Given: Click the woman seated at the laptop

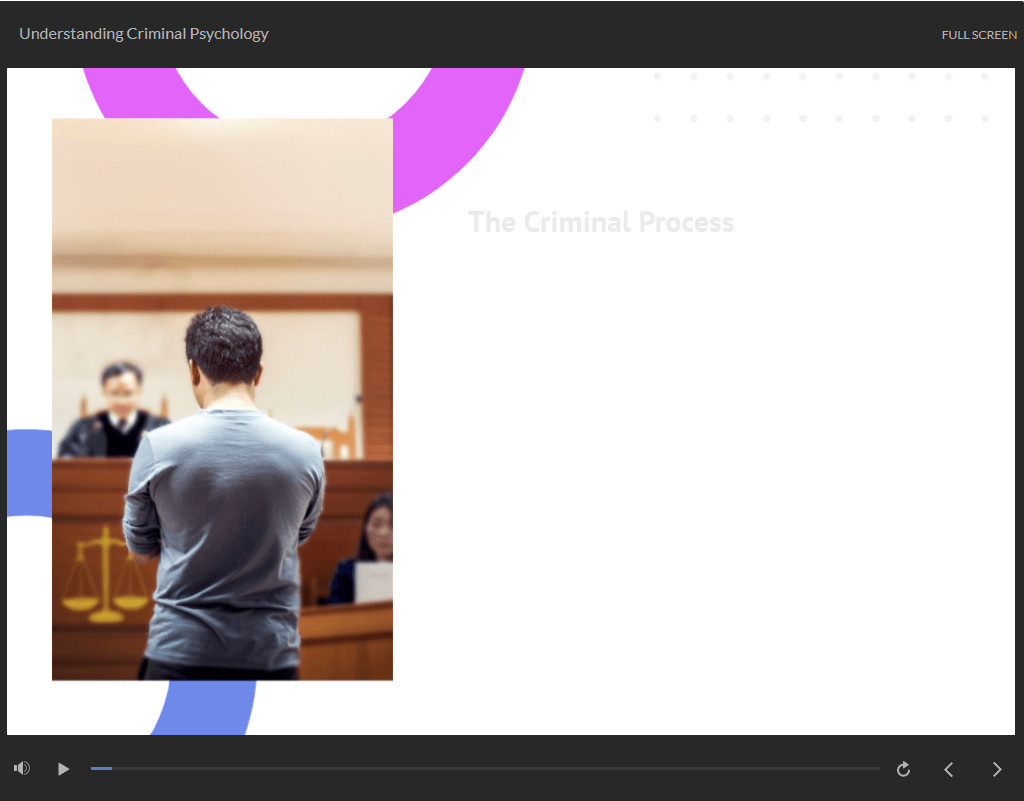Looking at the screenshot, I should [374, 545].
